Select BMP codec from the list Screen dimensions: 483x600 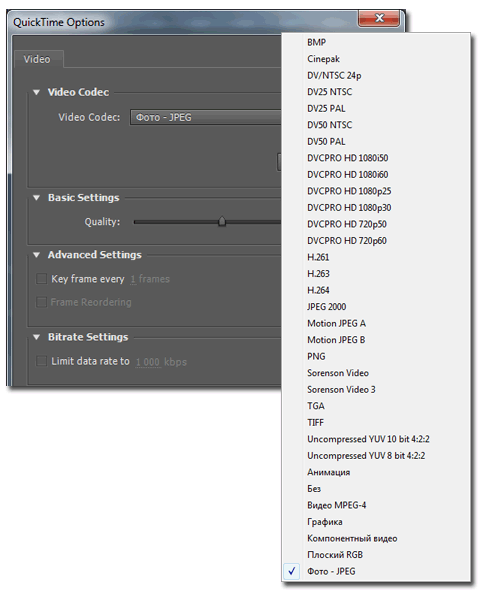(376, 42)
